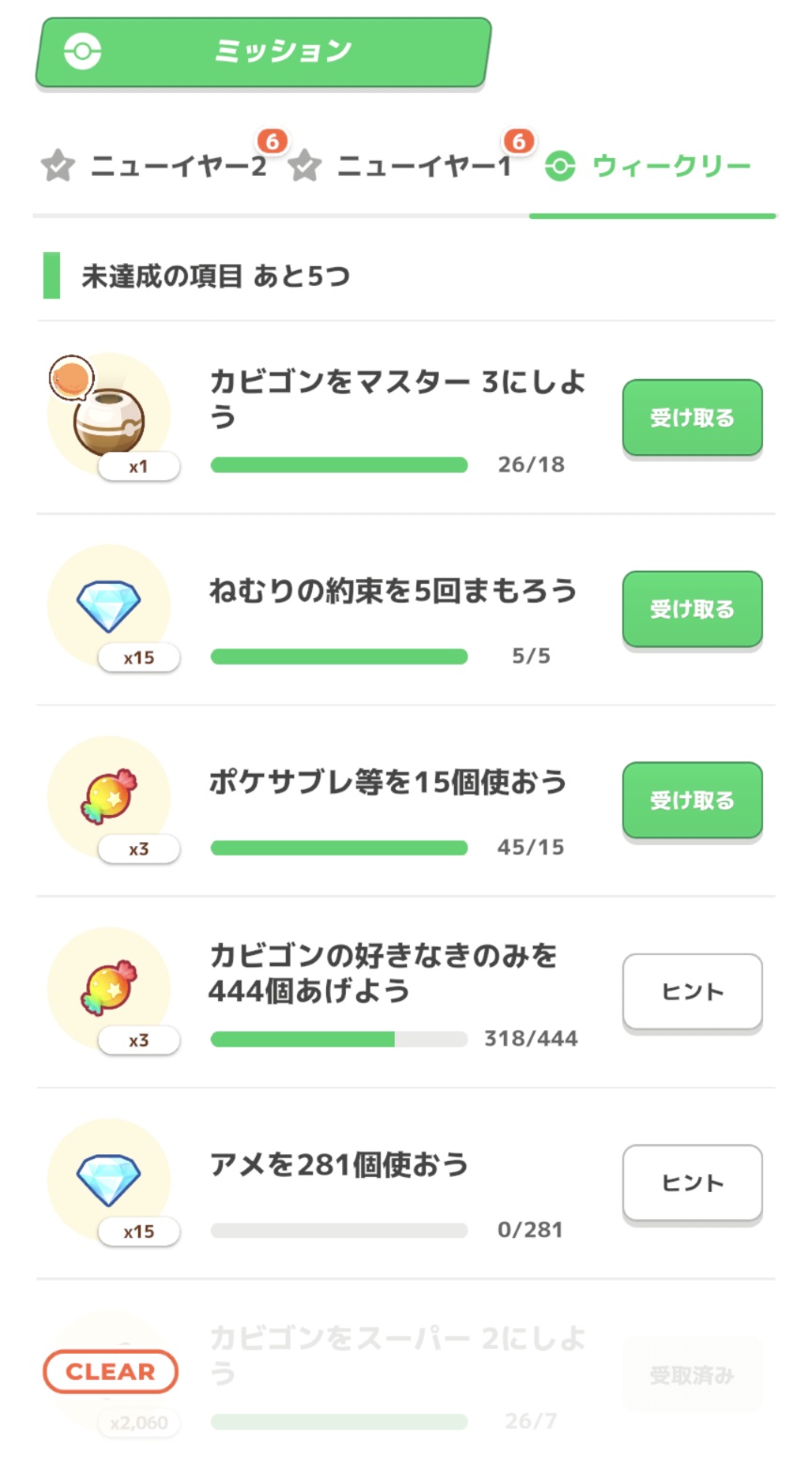Tap the star icon beside ニューイヤー2
The image size is (812, 1474).
tap(57, 167)
